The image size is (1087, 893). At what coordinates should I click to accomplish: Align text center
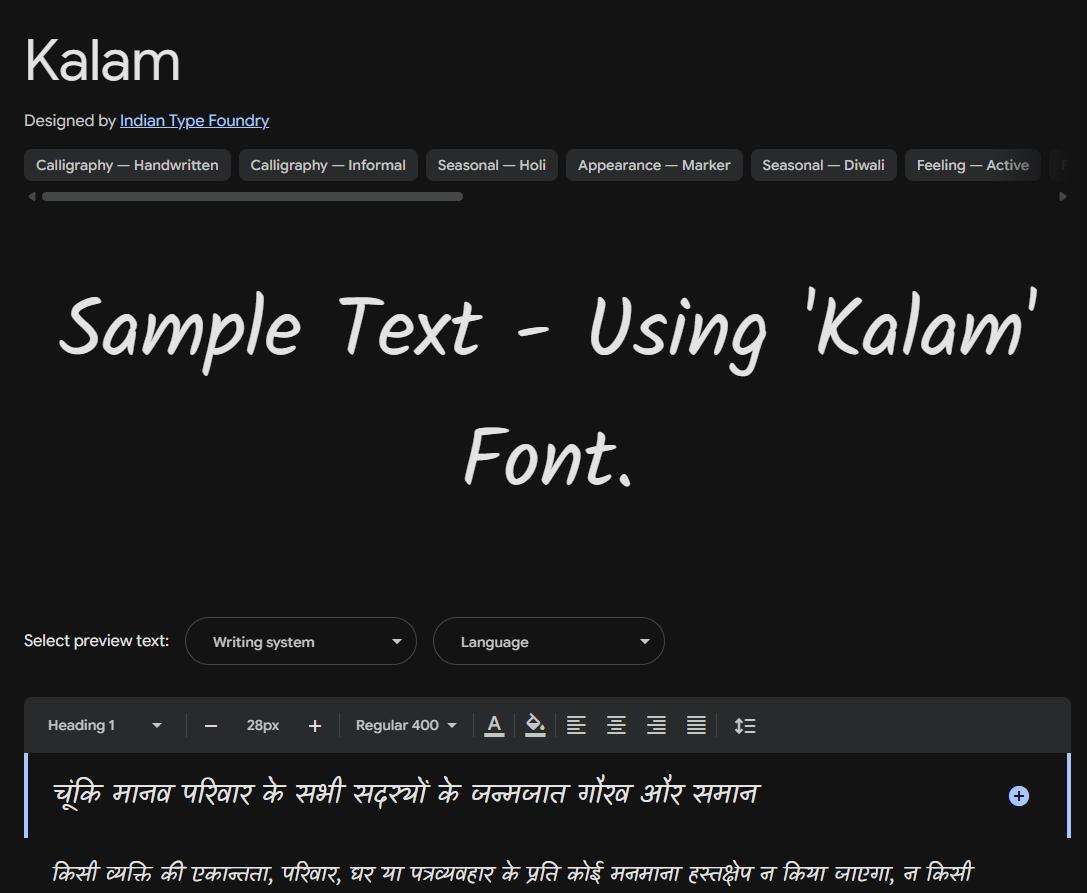pyautogui.click(x=616, y=725)
